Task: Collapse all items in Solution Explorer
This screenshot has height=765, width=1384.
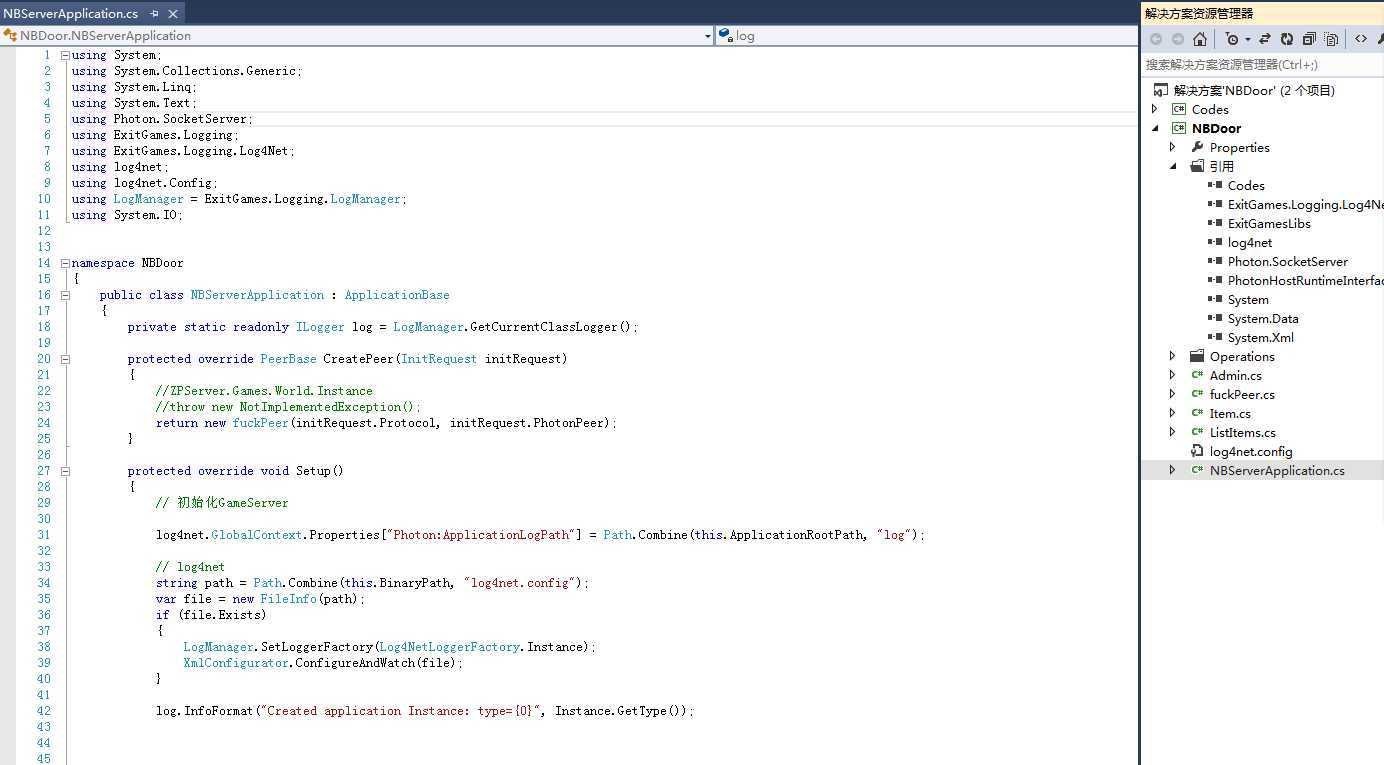Action: [x=1309, y=39]
